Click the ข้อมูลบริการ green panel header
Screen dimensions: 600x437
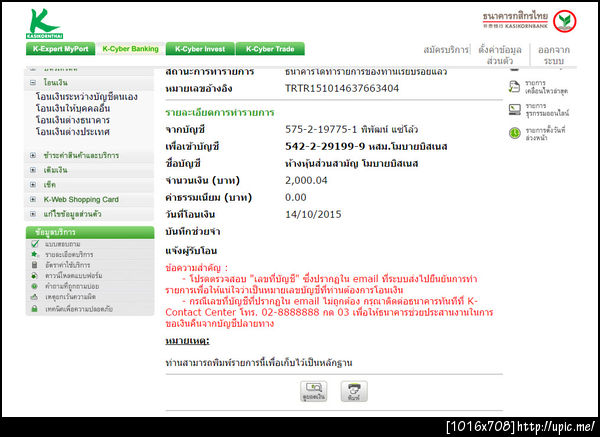tap(90, 232)
